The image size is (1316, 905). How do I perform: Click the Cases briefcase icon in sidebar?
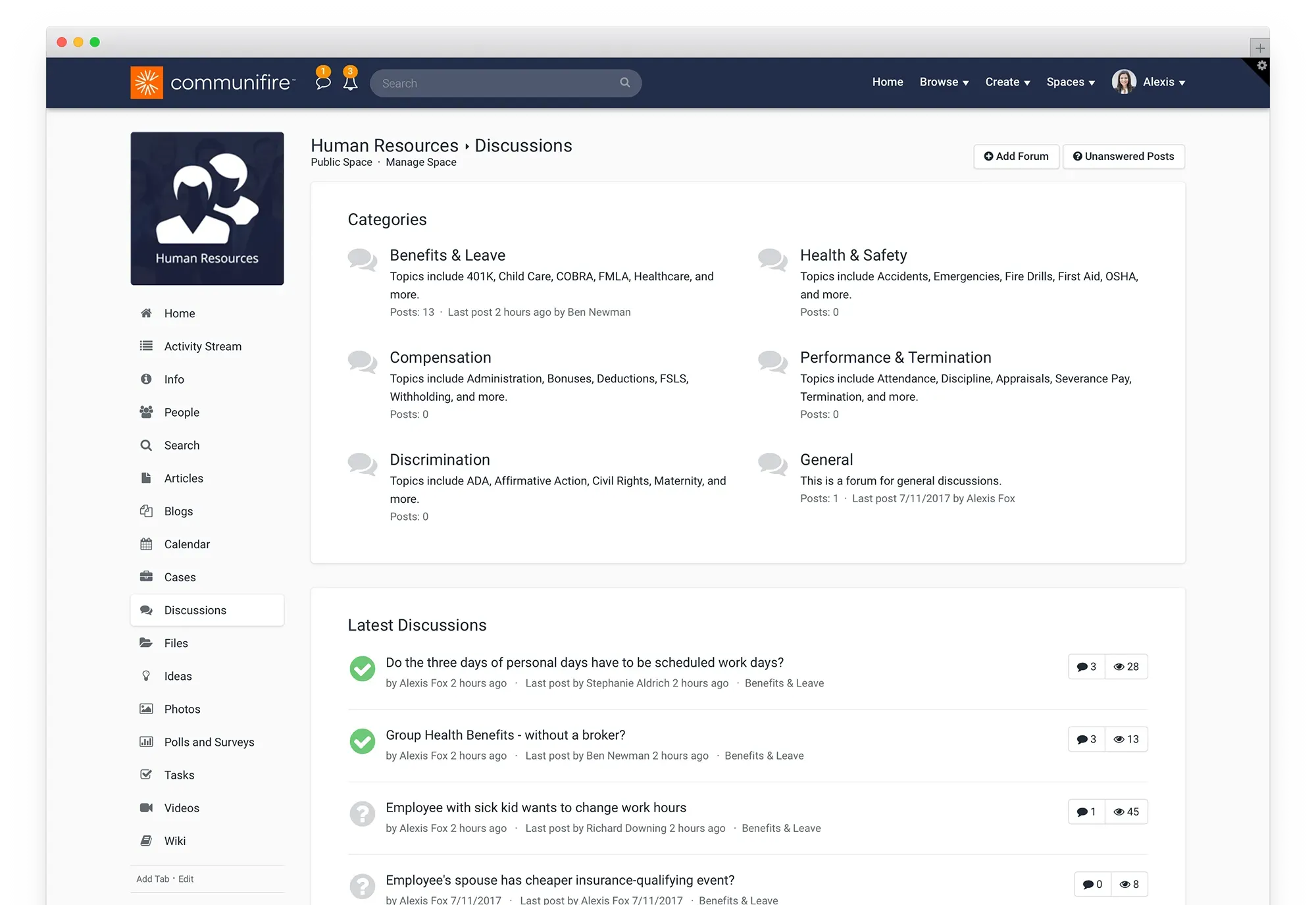tap(146, 577)
